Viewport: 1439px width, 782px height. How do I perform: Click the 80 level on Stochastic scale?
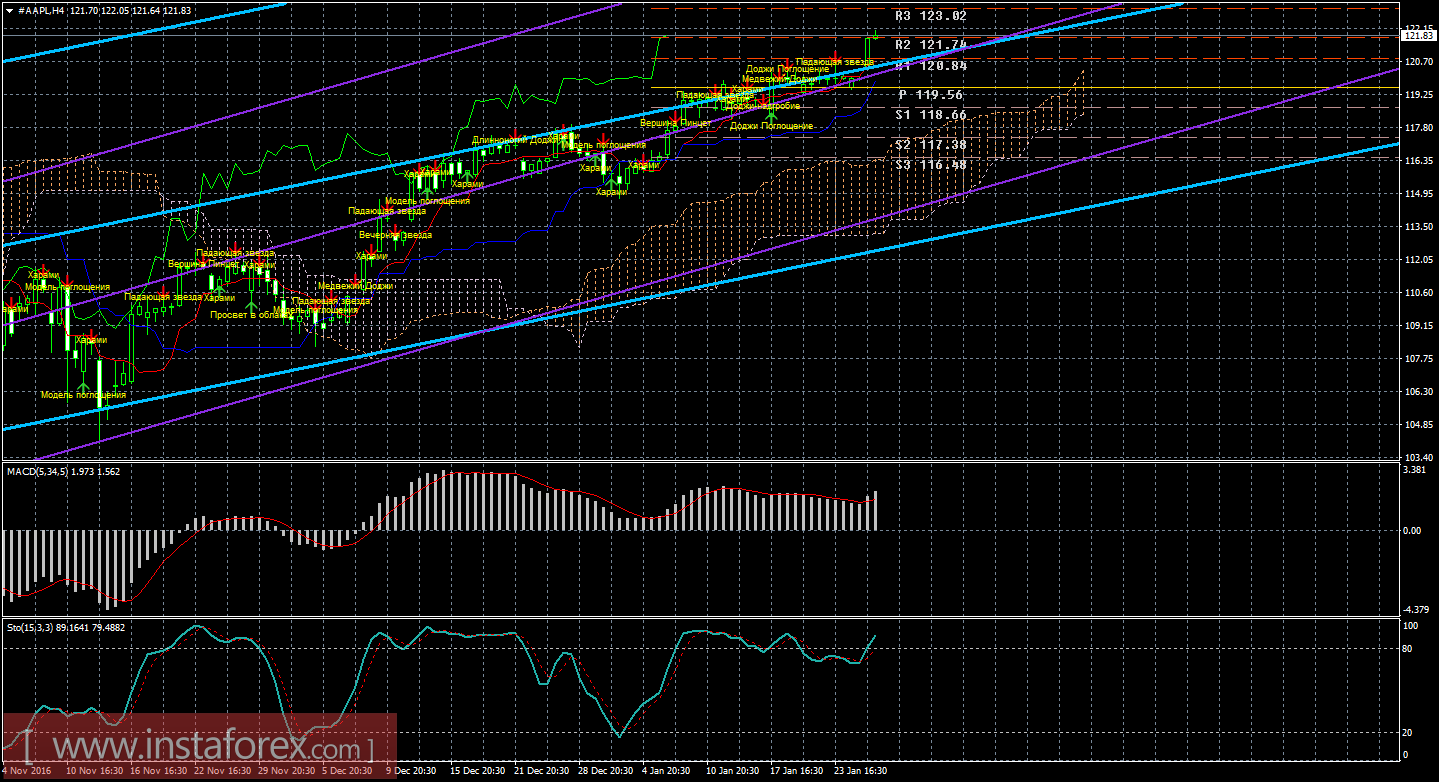coord(1408,649)
